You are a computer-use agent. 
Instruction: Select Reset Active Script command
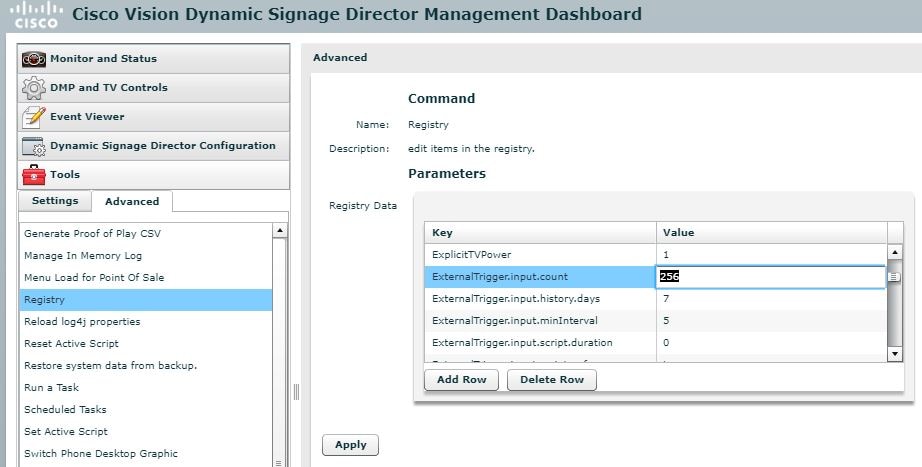[x=146, y=343]
